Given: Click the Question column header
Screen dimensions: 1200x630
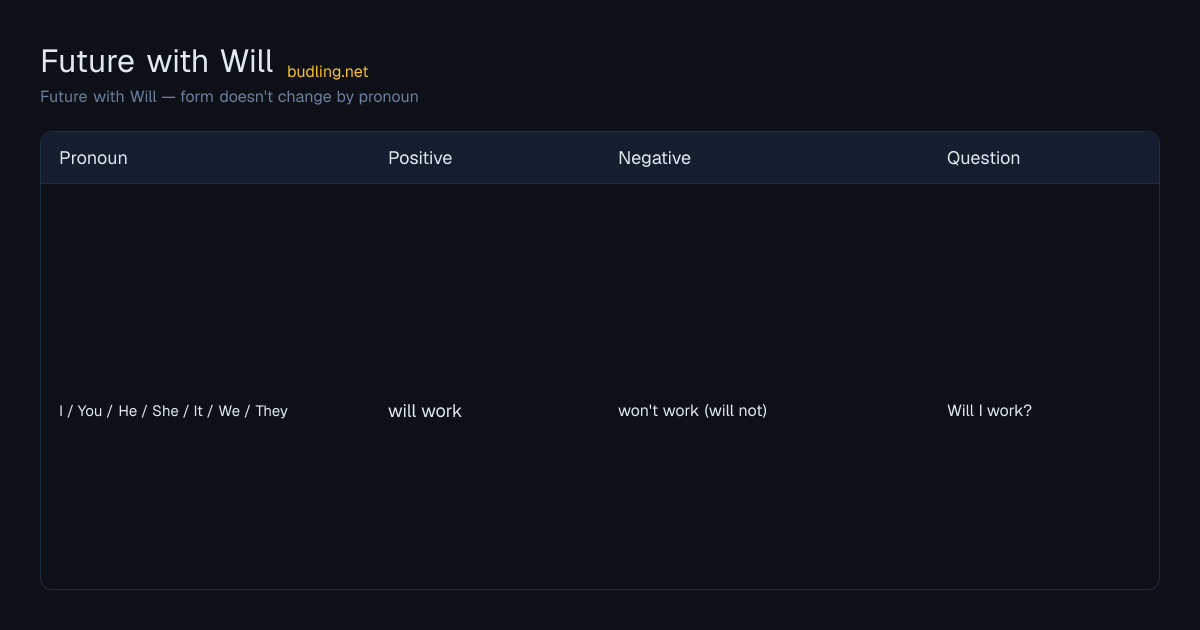Looking at the screenshot, I should coord(983,158).
